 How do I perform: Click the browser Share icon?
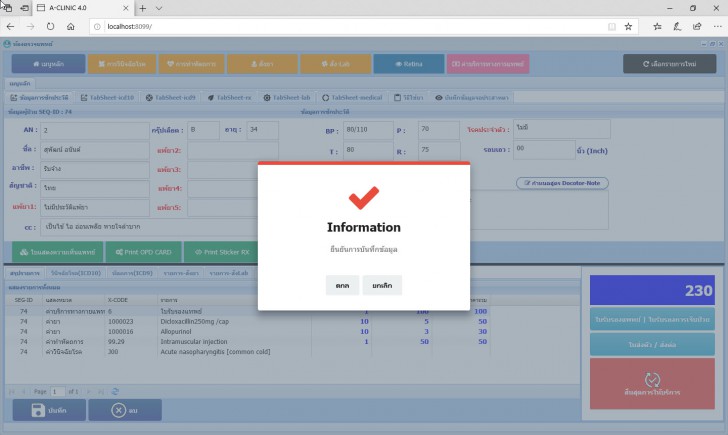pyautogui.click(x=697, y=26)
